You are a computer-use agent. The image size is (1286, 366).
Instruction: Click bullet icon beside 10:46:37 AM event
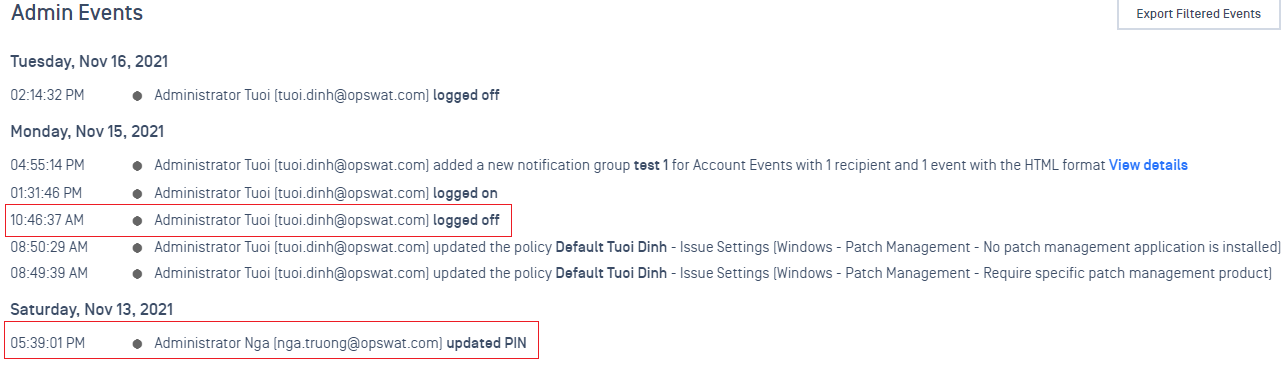pyautogui.click(x=137, y=220)
